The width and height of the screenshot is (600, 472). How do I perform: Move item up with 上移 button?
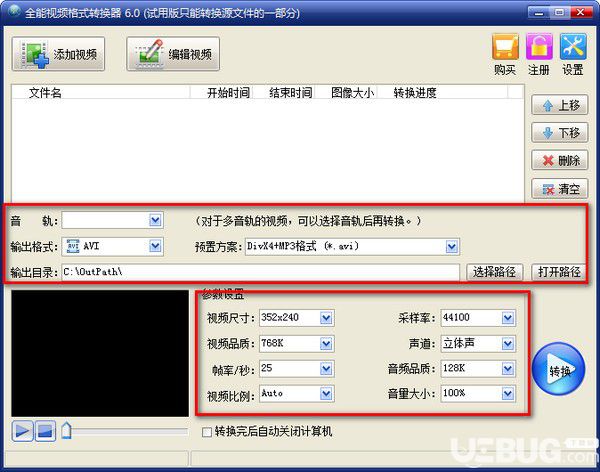tap(559, 105)
